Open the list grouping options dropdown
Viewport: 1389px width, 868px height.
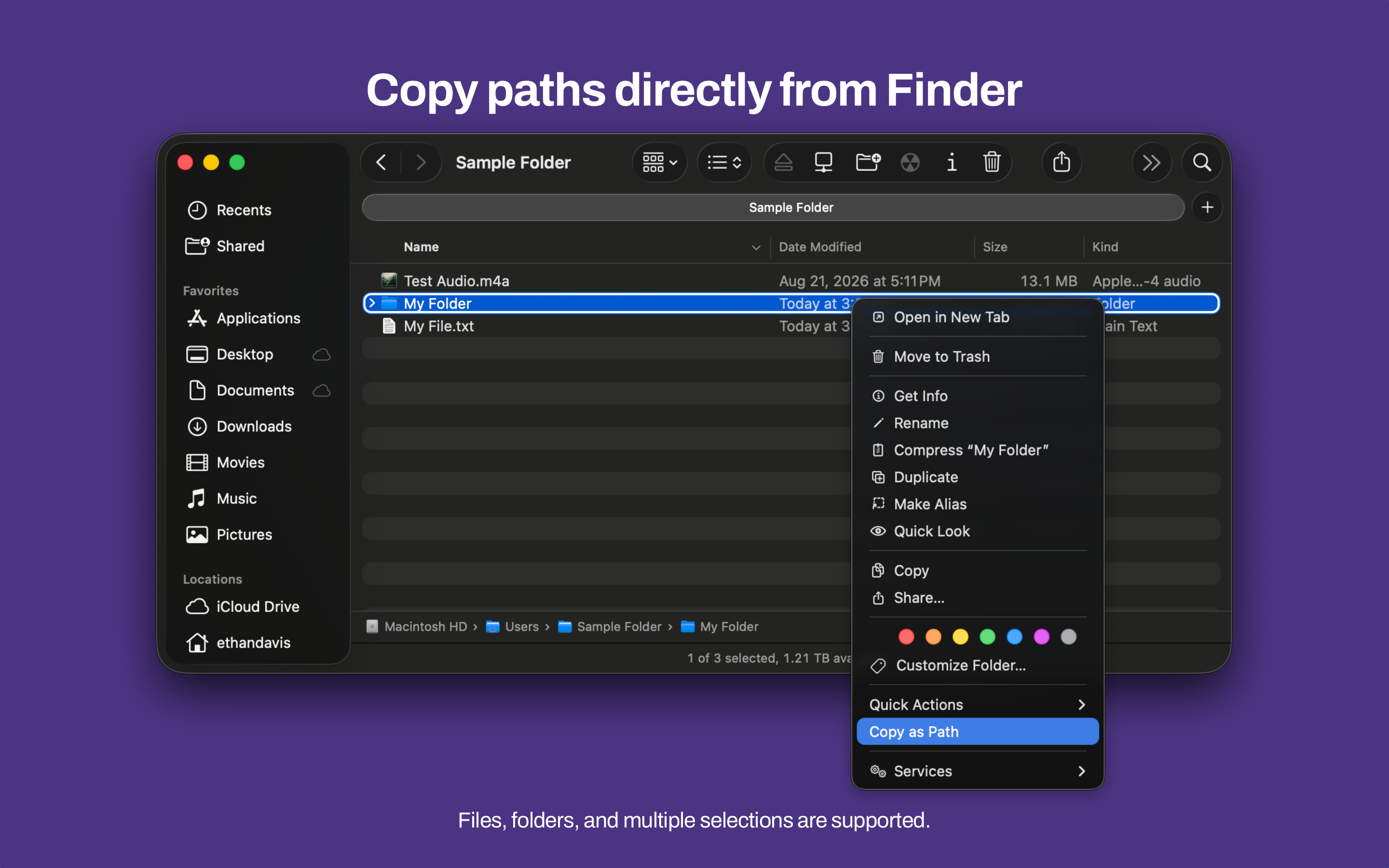(724, 163)
